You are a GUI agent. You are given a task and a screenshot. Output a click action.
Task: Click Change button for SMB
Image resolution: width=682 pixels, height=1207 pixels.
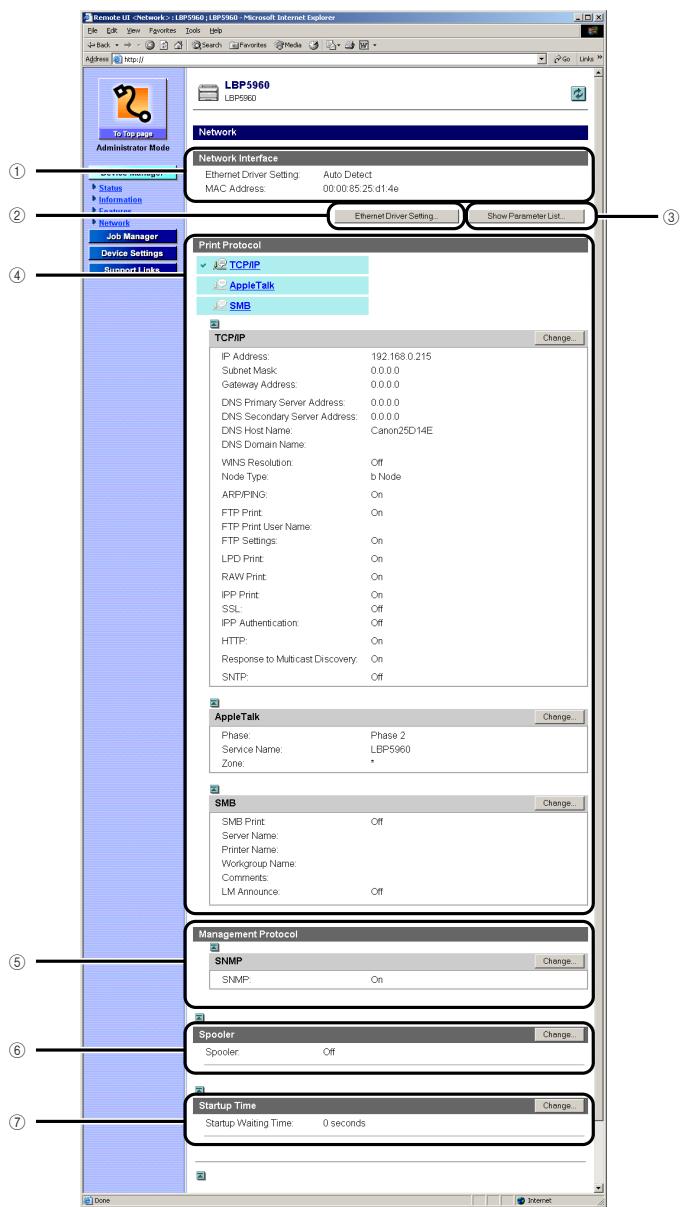coord(560,803)
